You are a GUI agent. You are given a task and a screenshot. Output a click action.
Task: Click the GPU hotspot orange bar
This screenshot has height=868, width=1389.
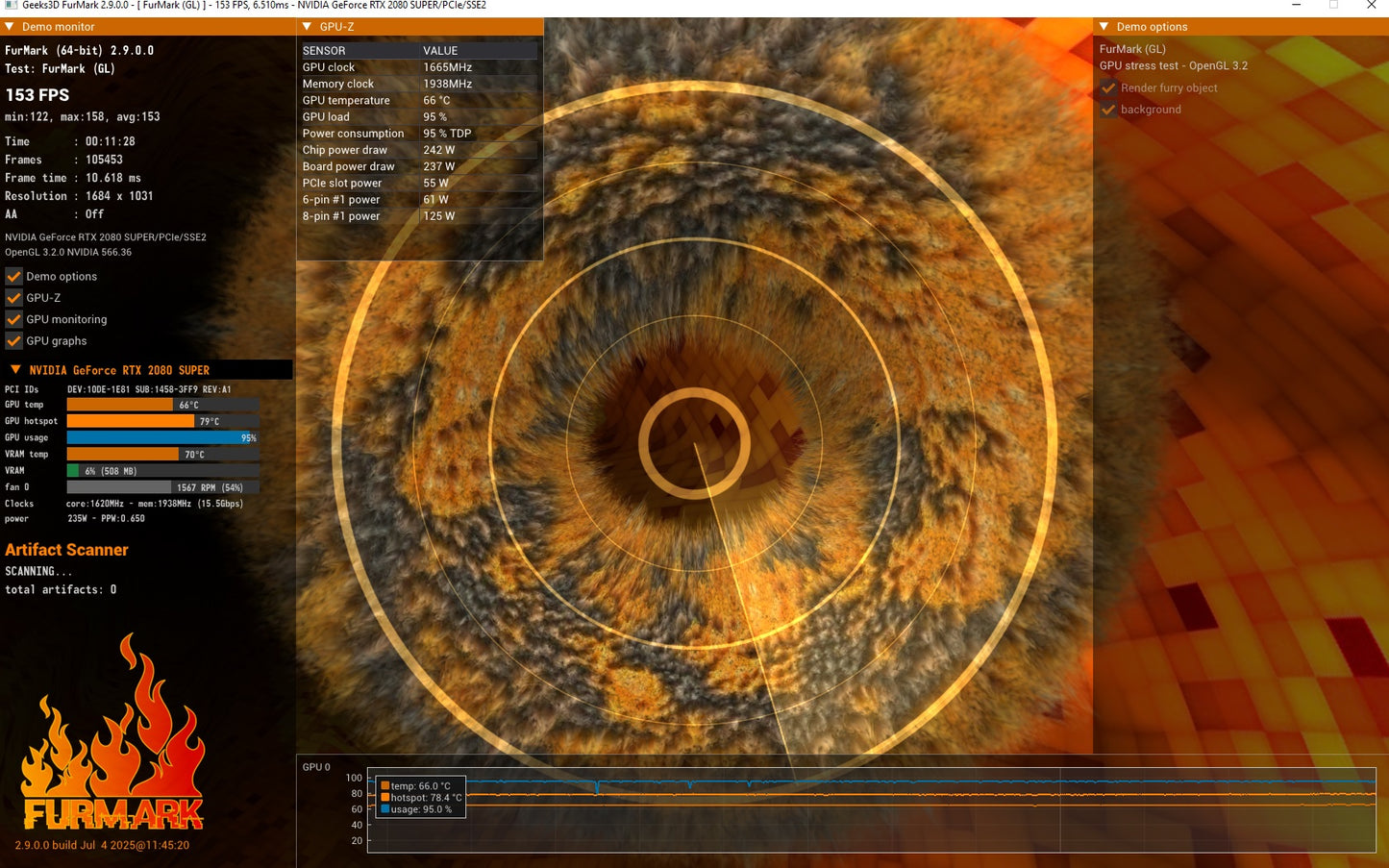[131, 421]
